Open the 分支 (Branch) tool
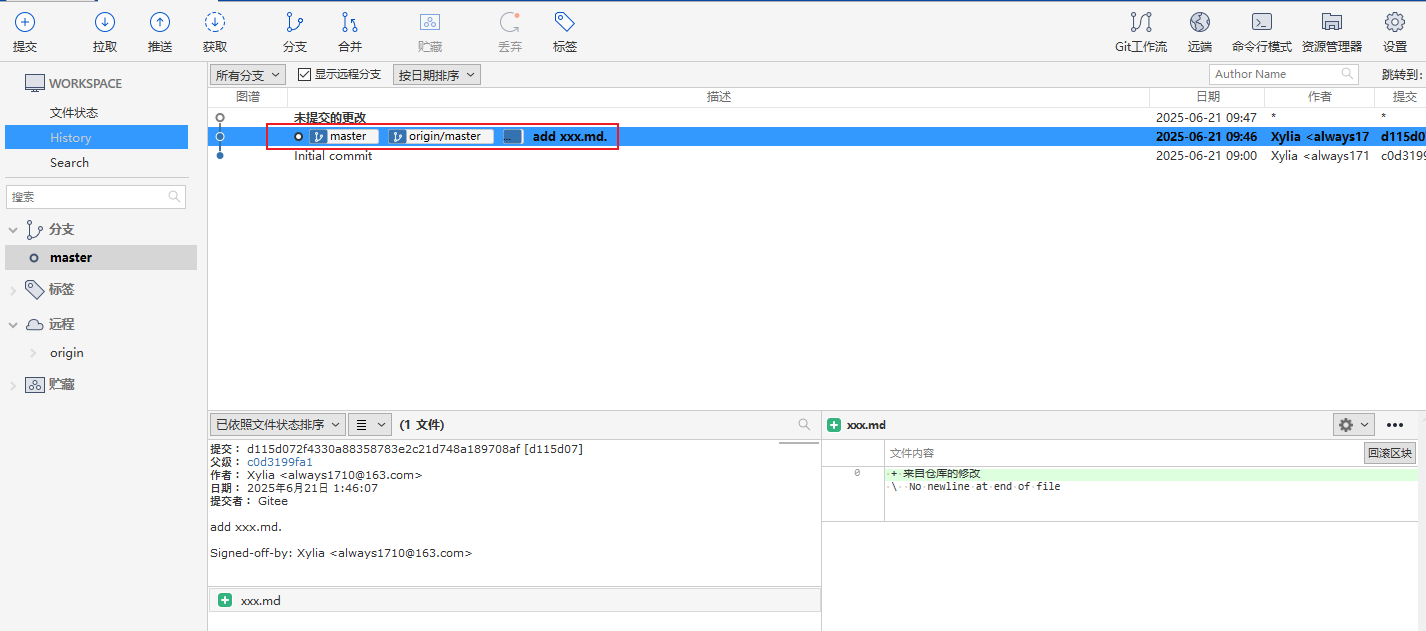The height and width of the screenshot is (631, 1426). pyautogui.click(x=294, y=23)
